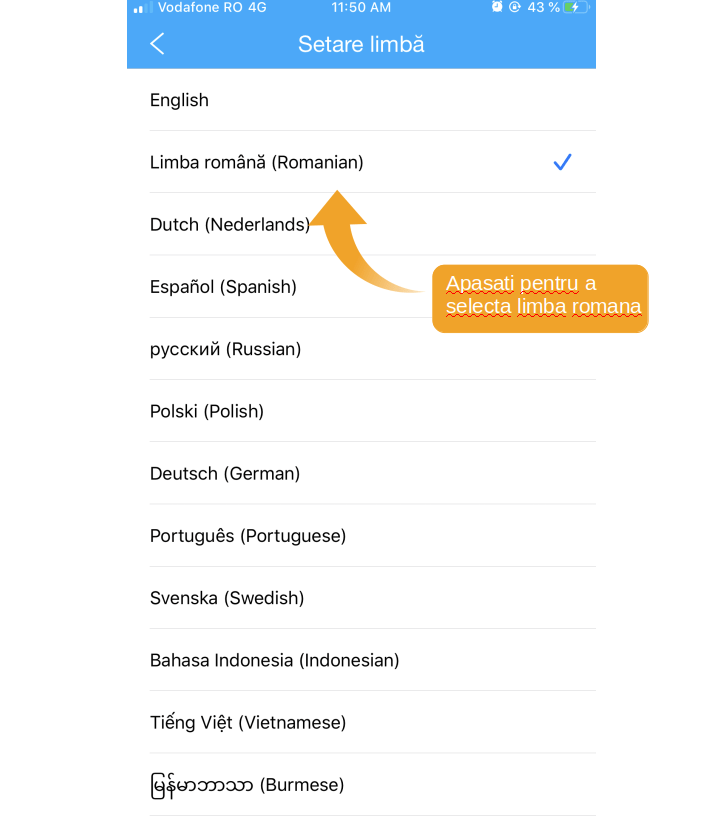Choose Tiếng Việt (Vietnamese) language
This screenshot has width=722, height=826.
click(361, 722)
